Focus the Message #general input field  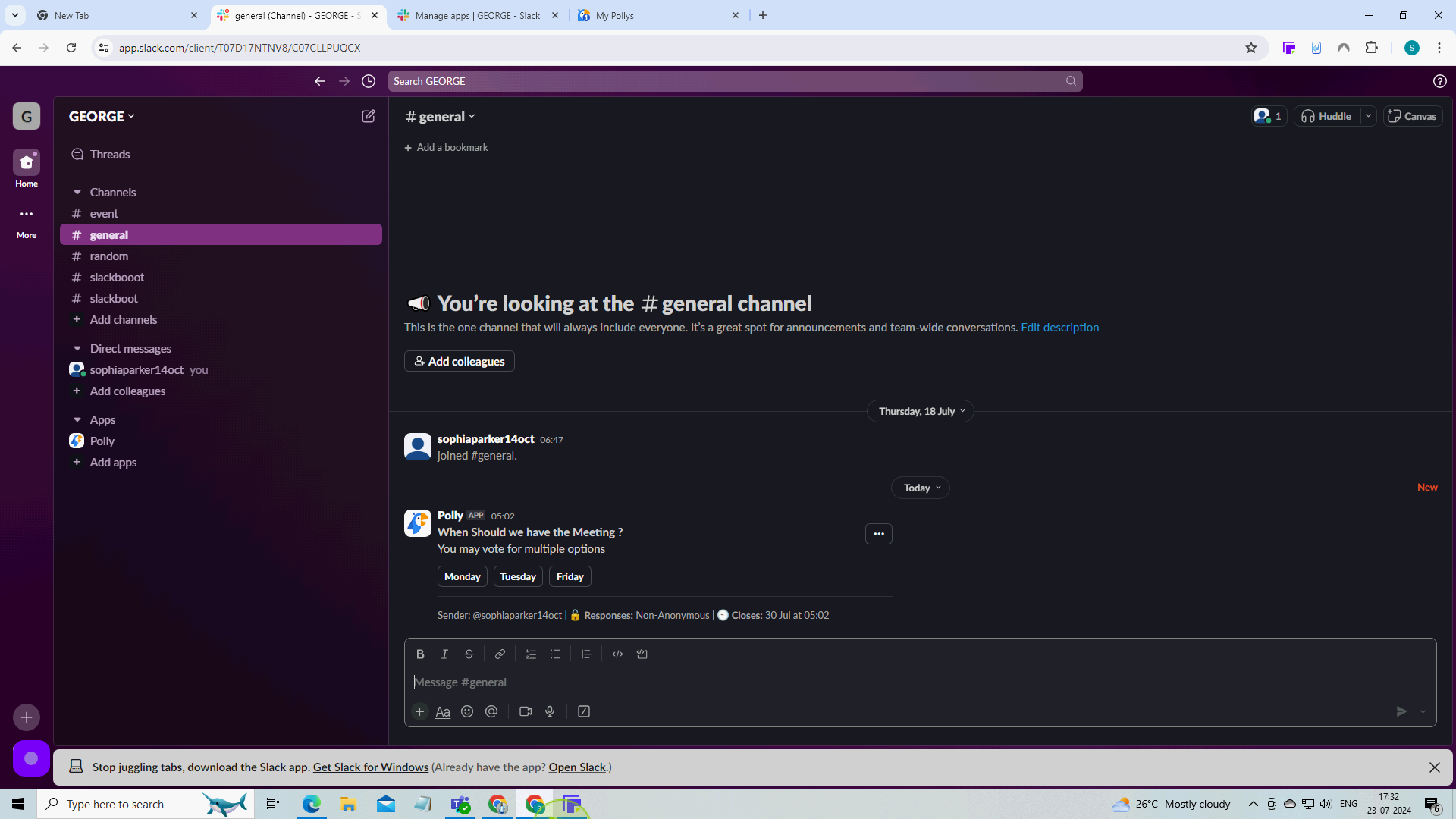[920, 682]
